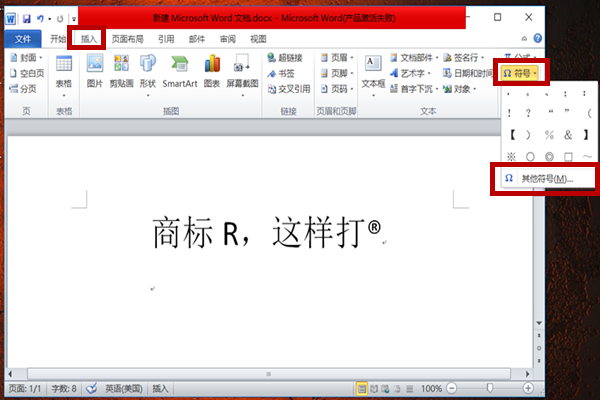Open the 形状 shapes gallery

point(148,75)
